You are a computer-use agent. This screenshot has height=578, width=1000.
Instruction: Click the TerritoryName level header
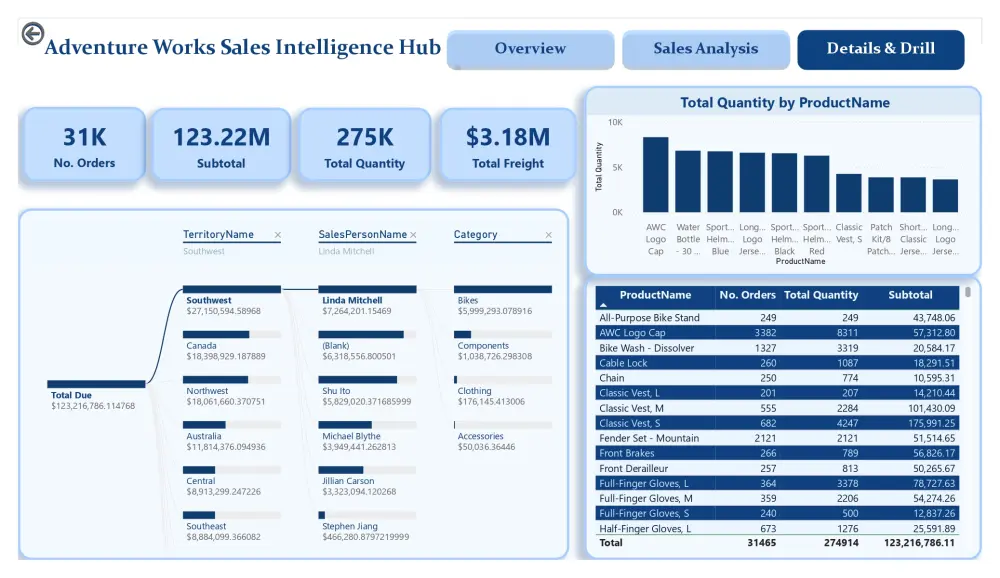click(218, 235)
